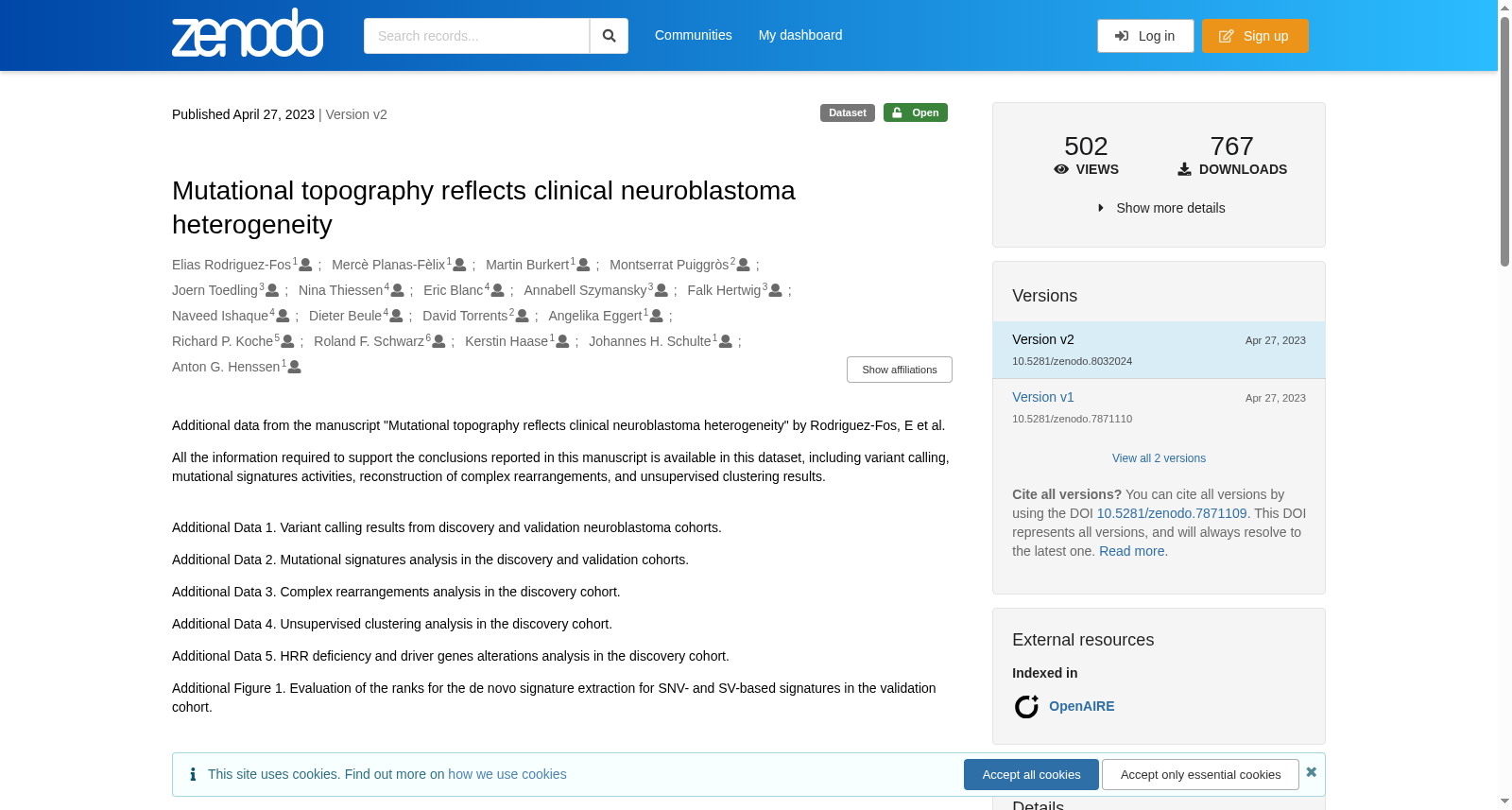This screenshot has width=1512, height=810.
Task: Open the Communities menu item
Action: (x=693, y=35)
